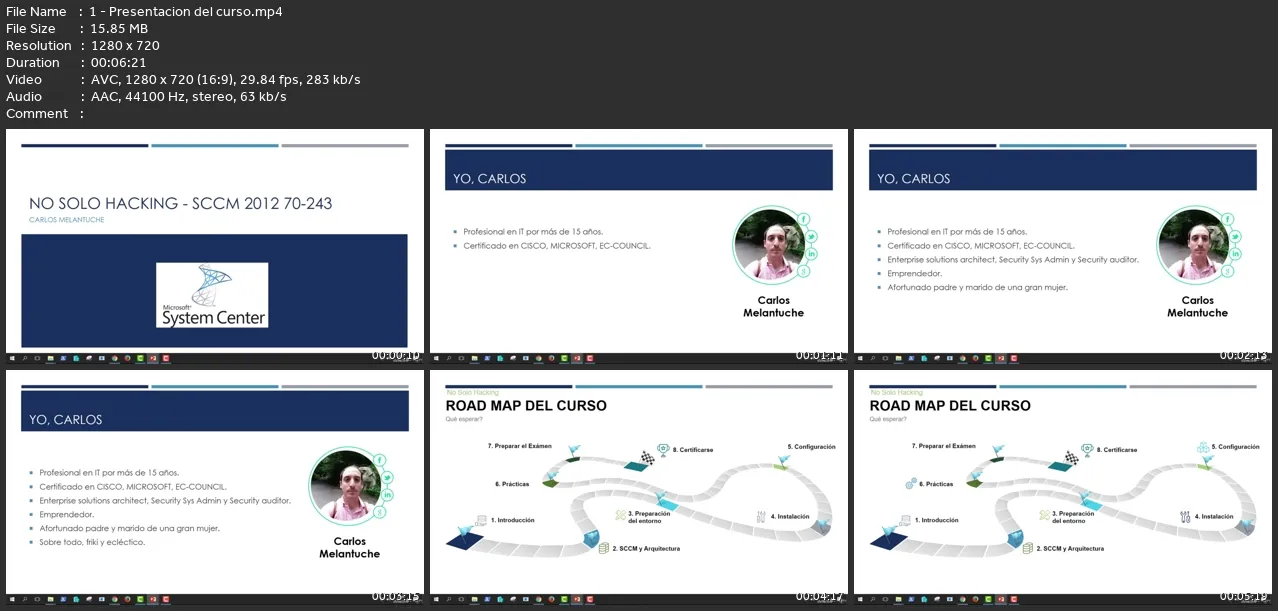1278x611 pixels.
Task: Click the trophy icon beside '8. Certificarse' at 00:04:17
Action: point(662,450)
